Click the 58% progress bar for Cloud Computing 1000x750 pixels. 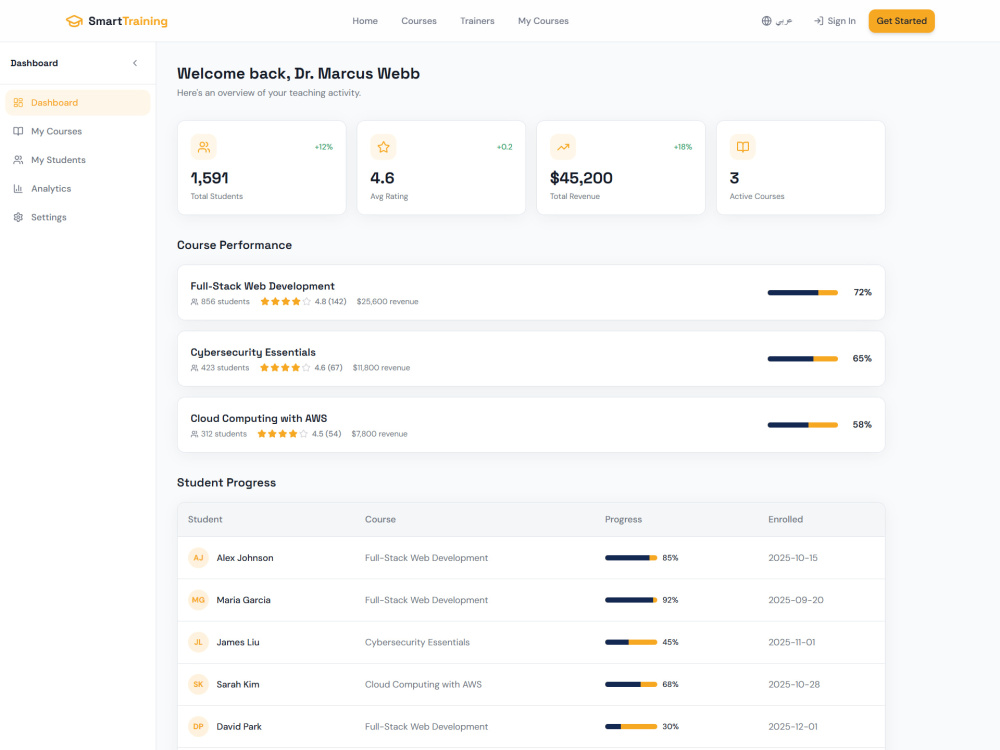coord(802,425)
